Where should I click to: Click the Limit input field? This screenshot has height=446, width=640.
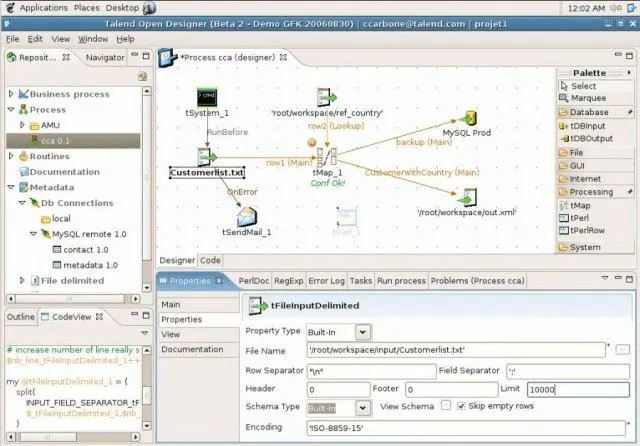[x=578, y=390]
